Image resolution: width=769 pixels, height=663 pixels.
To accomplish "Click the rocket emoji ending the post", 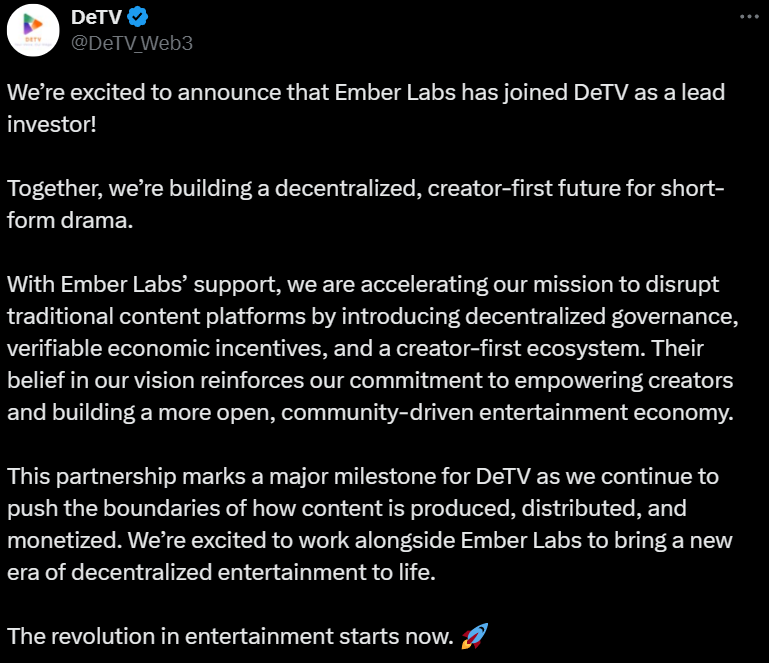I will 474,635.
